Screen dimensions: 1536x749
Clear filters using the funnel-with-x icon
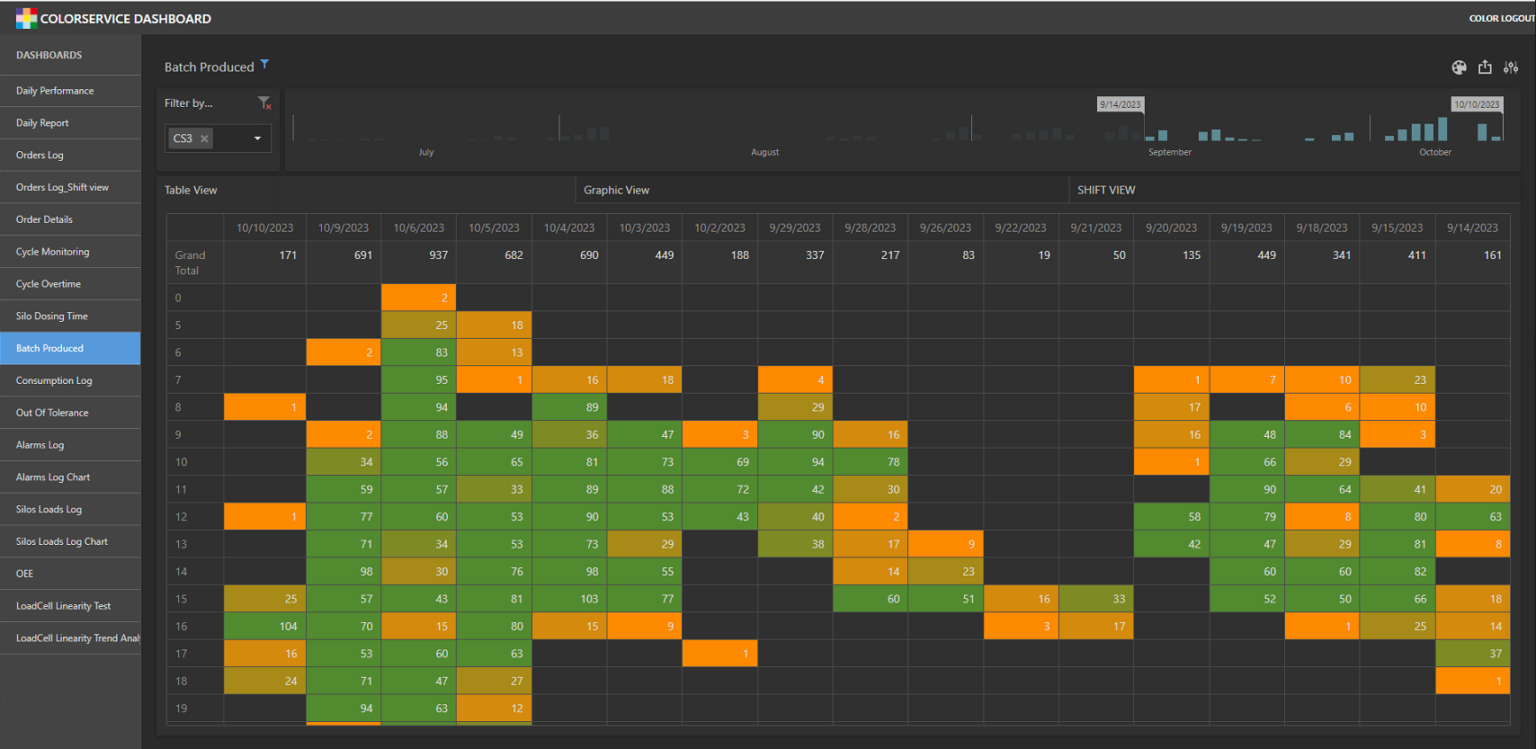265,102
